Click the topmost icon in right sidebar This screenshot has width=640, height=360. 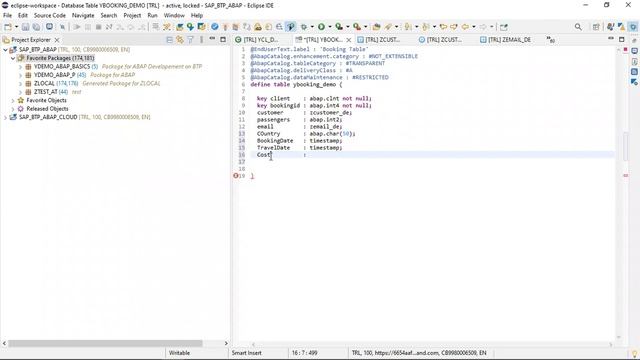tap(634, 40)
